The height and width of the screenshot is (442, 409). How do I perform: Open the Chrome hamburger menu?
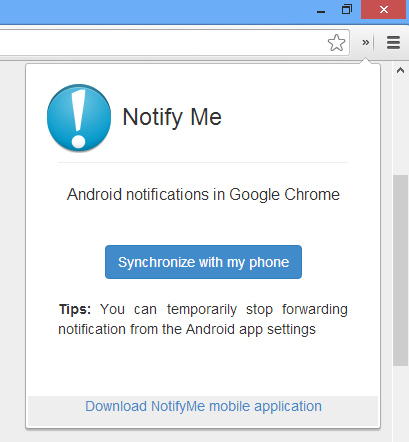(x=393, y=43)
